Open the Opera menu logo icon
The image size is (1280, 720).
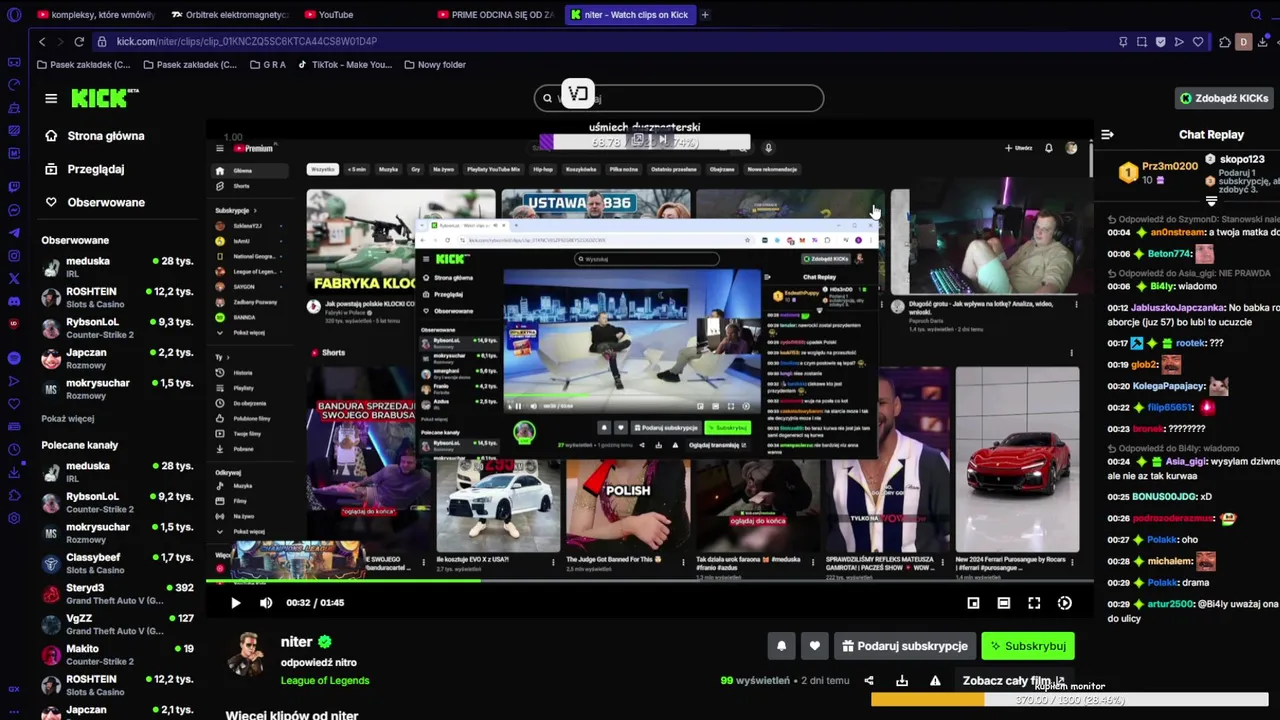(x=14, y=15)
